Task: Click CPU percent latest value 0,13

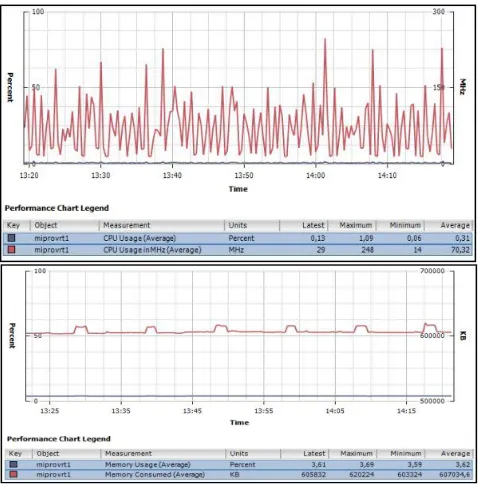Action: (318, 238)
